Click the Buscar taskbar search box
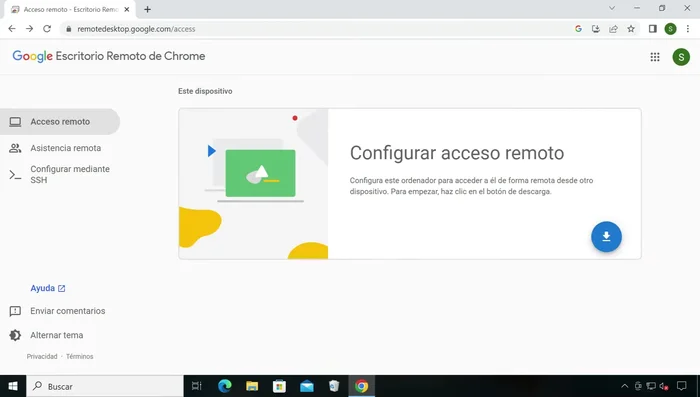The height and width of the screenshot is (397, 700). 105,386
